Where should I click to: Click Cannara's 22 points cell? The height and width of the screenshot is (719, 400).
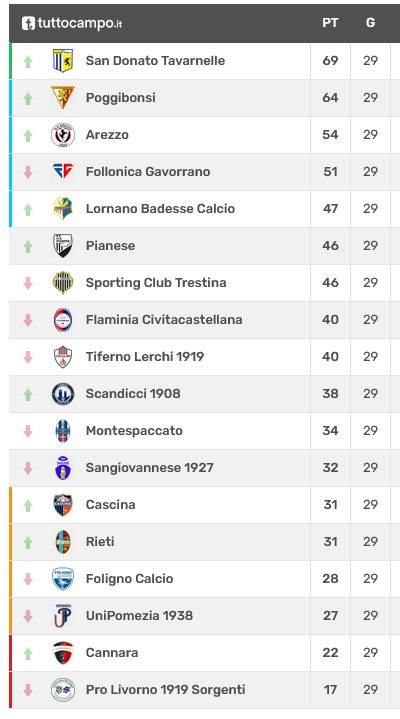[x=330, y=653]
